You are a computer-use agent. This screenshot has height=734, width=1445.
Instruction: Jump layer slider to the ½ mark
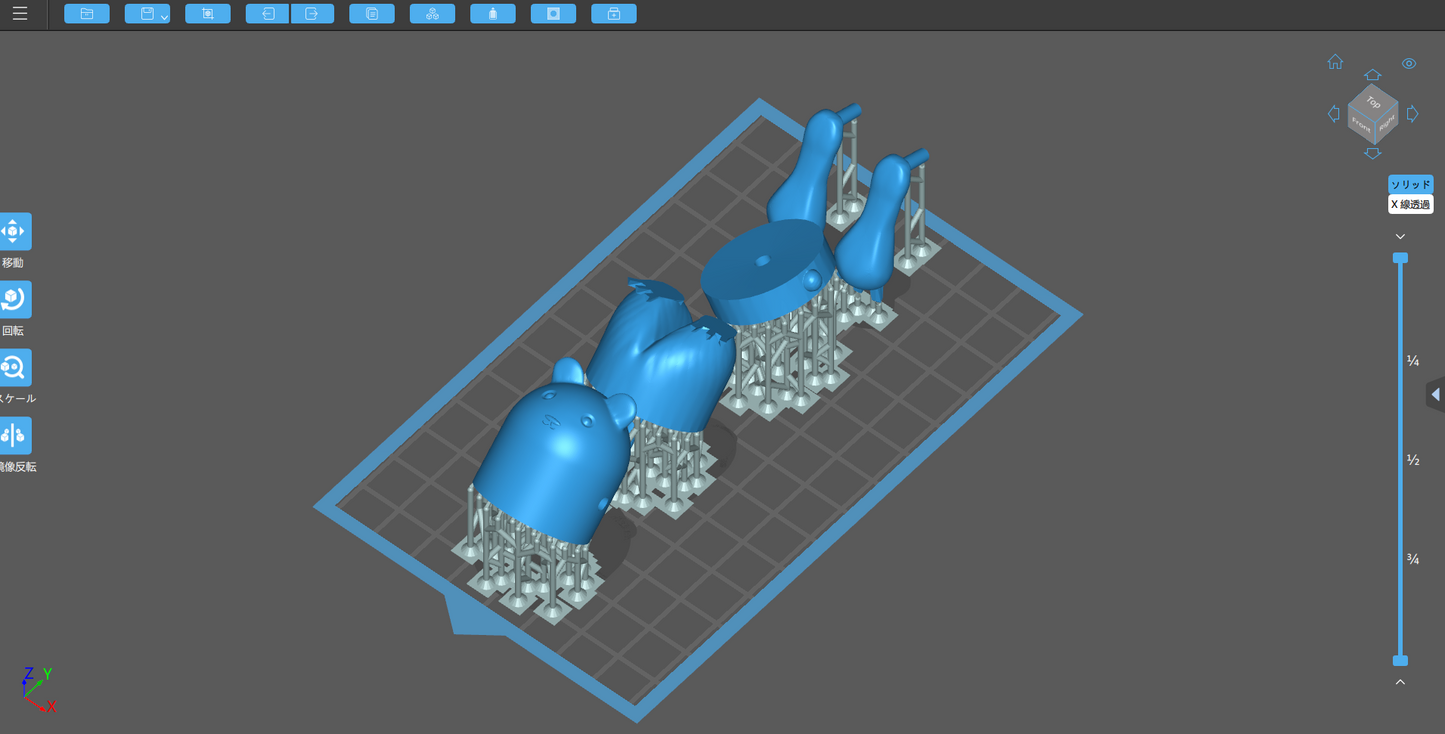[1413, 460]
